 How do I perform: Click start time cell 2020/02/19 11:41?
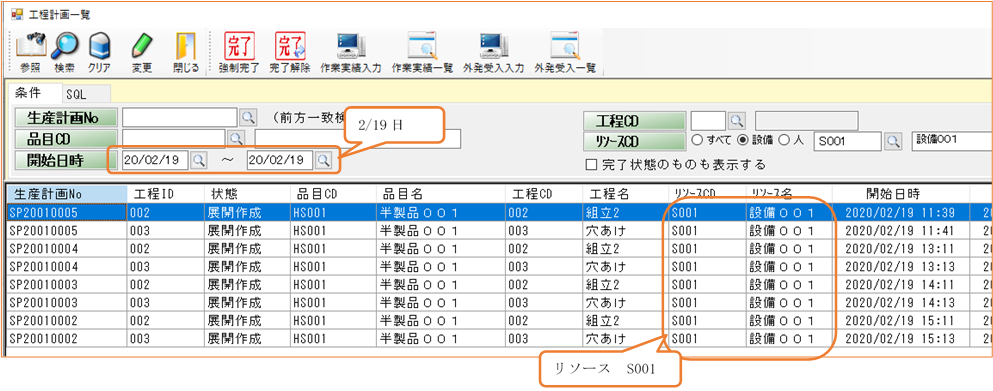(x=902, y=230)
